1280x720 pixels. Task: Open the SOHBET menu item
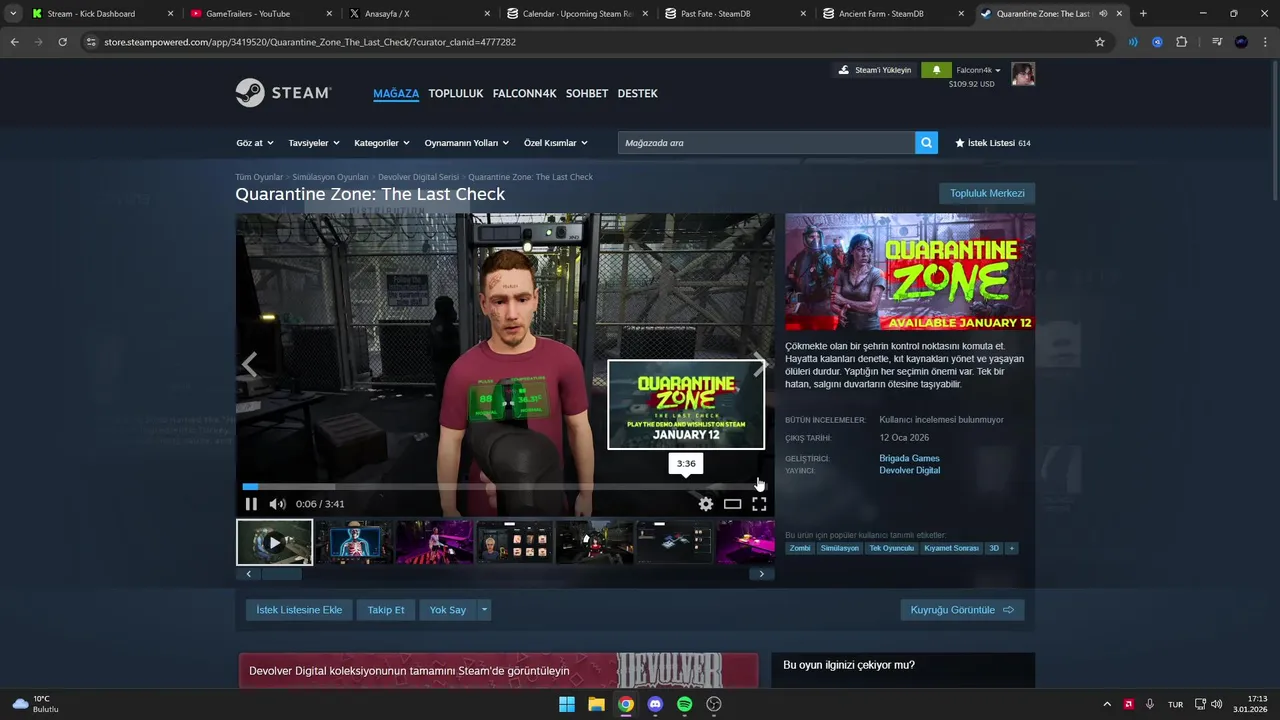point(587,93)
